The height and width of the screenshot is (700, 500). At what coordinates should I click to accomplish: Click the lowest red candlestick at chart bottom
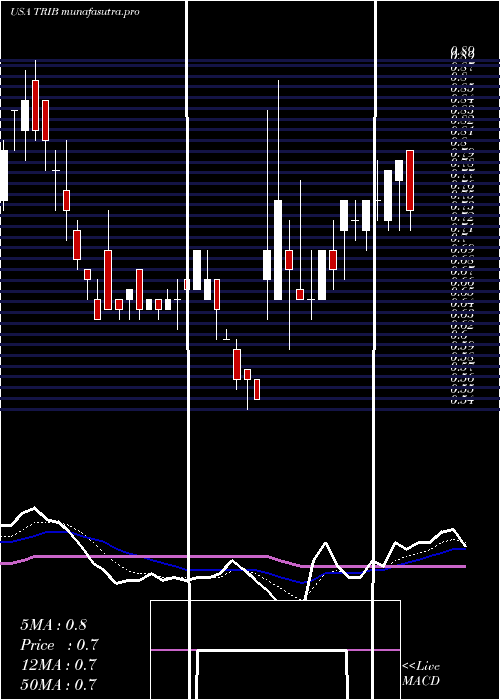257,389
